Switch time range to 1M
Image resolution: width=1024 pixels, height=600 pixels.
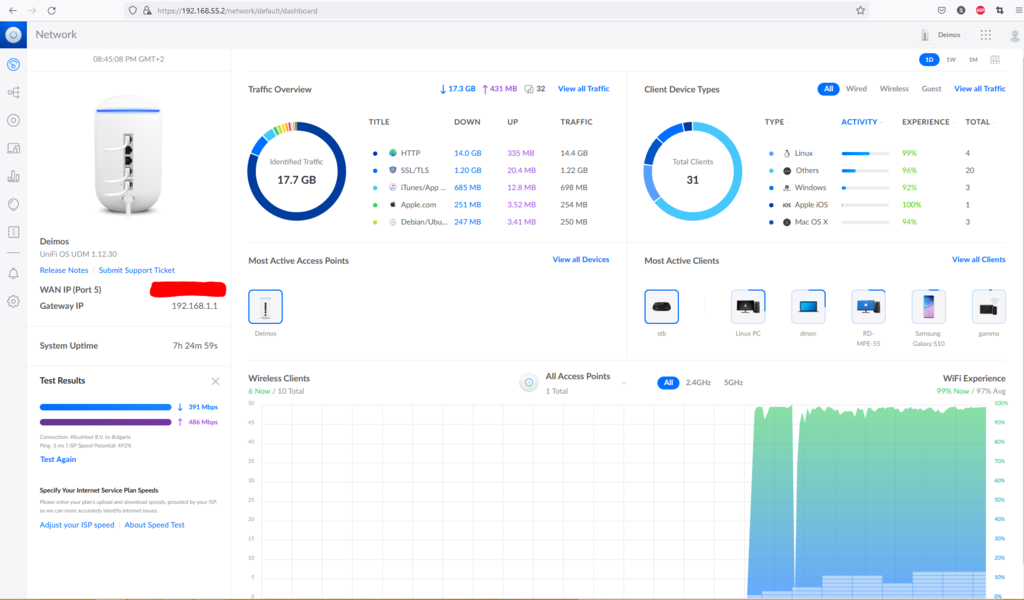pos(973,60)
